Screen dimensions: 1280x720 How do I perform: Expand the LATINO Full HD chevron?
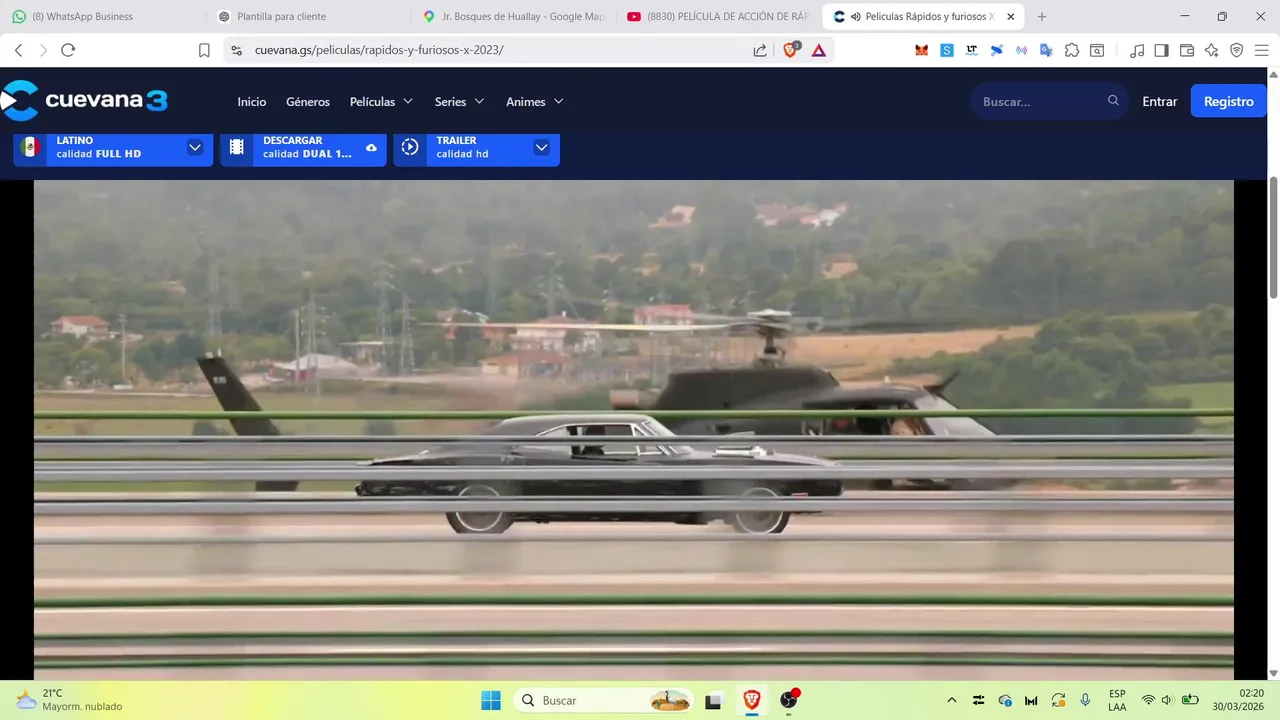click(x=195, y=147)
